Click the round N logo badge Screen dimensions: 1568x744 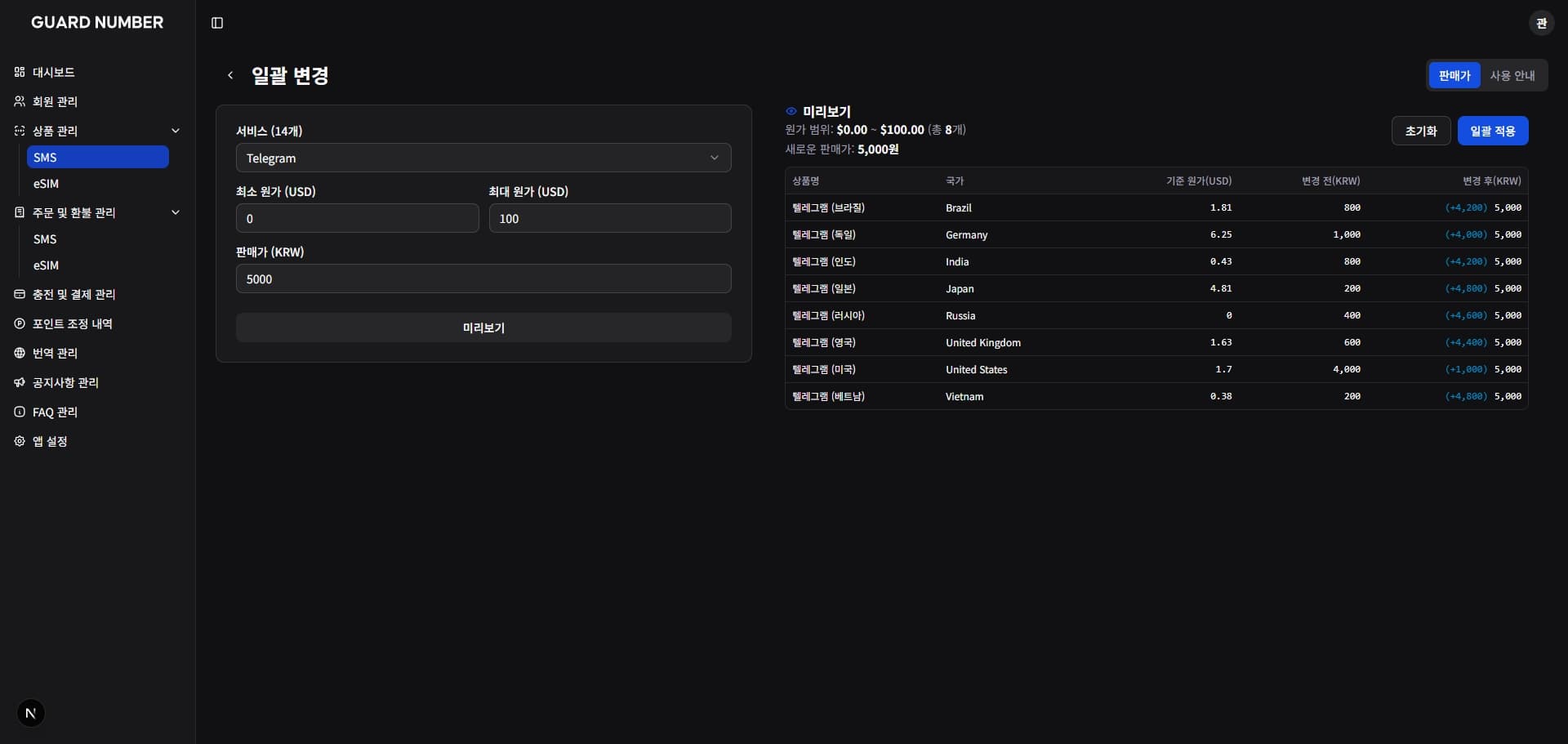pos(31,713)
